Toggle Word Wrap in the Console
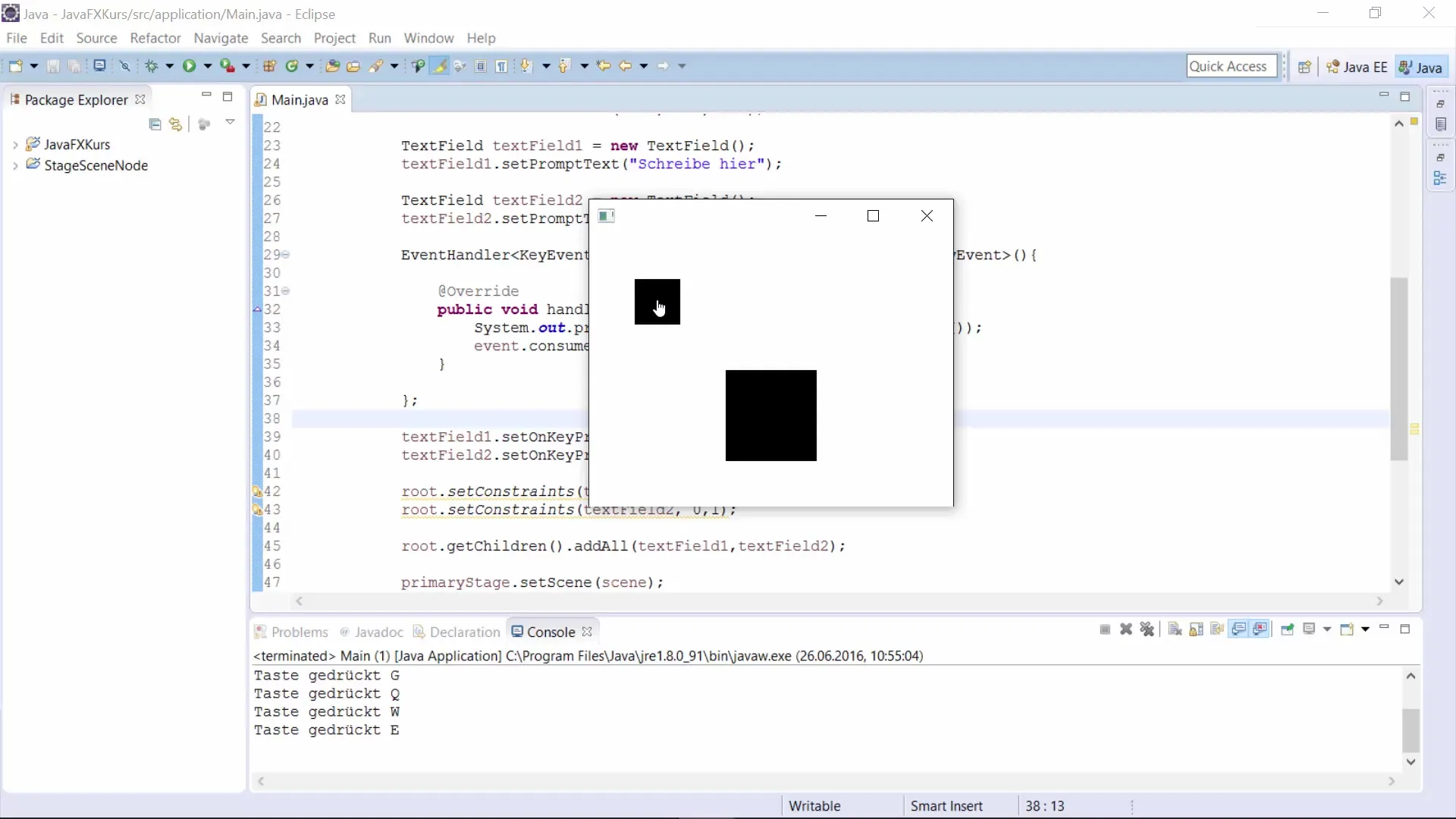1456x819 pixels. tap(1217, 629)
